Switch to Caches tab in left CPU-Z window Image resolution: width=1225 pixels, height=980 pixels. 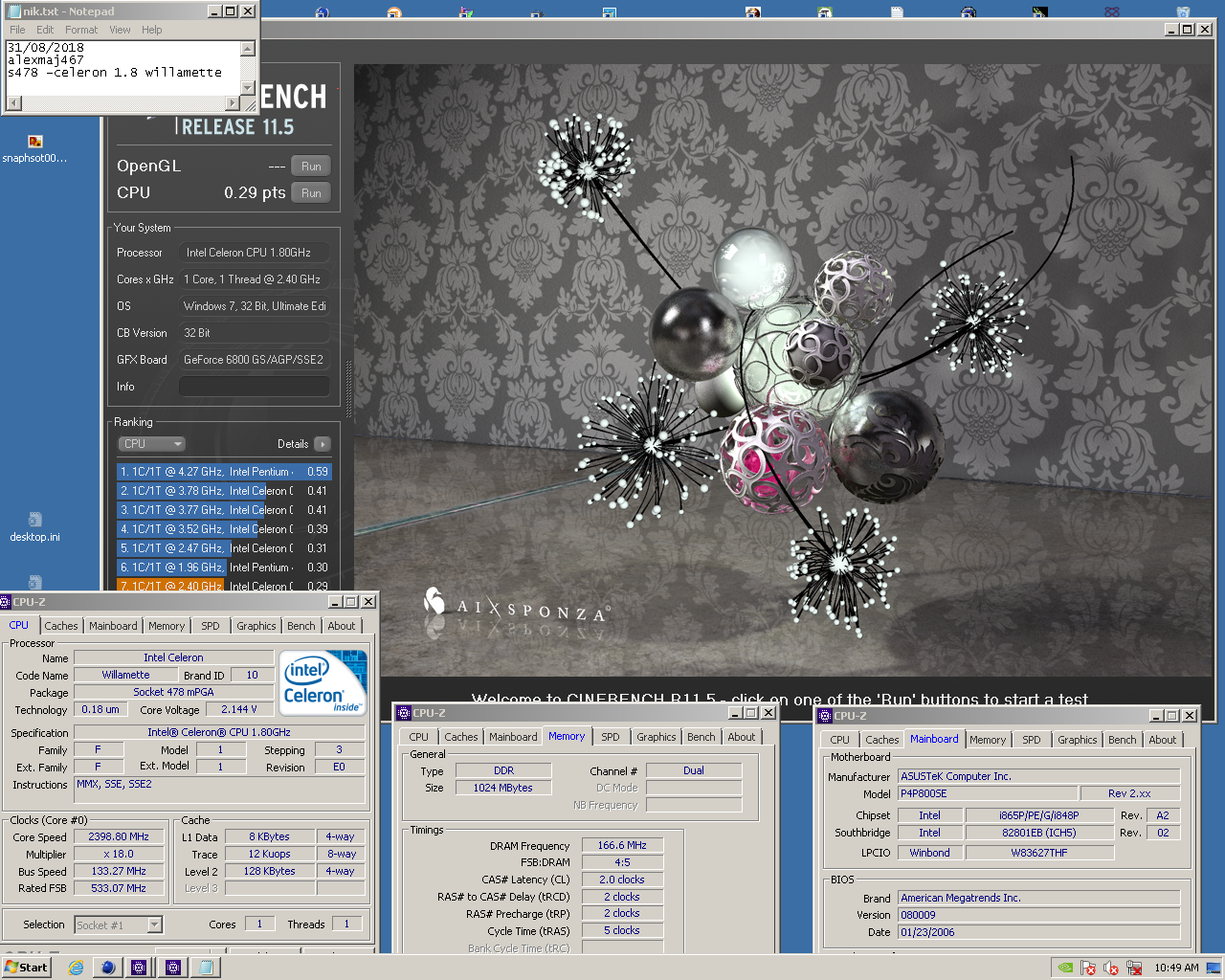[61, 626]
